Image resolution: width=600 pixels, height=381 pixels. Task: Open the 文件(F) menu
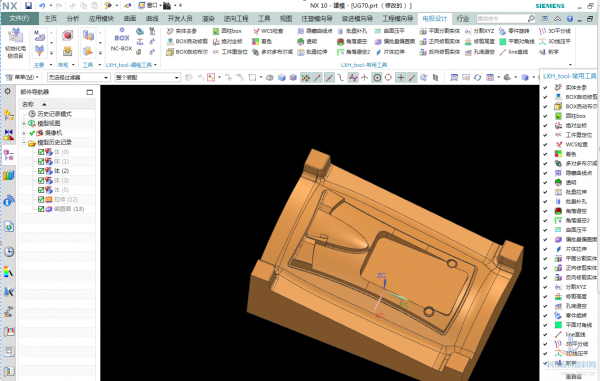(20, 18)
